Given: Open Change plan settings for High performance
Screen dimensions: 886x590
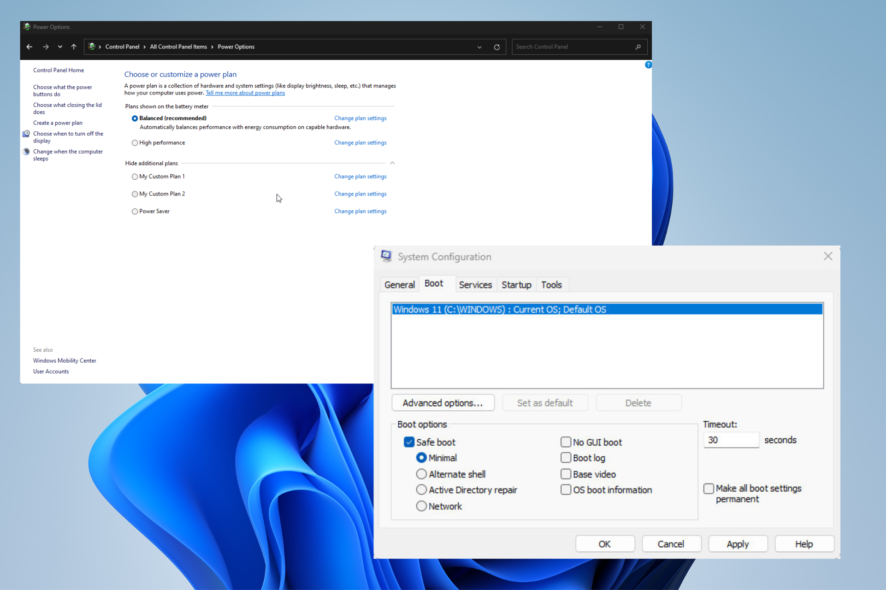Looking at the screenshot, I should (x=361, y=143).
